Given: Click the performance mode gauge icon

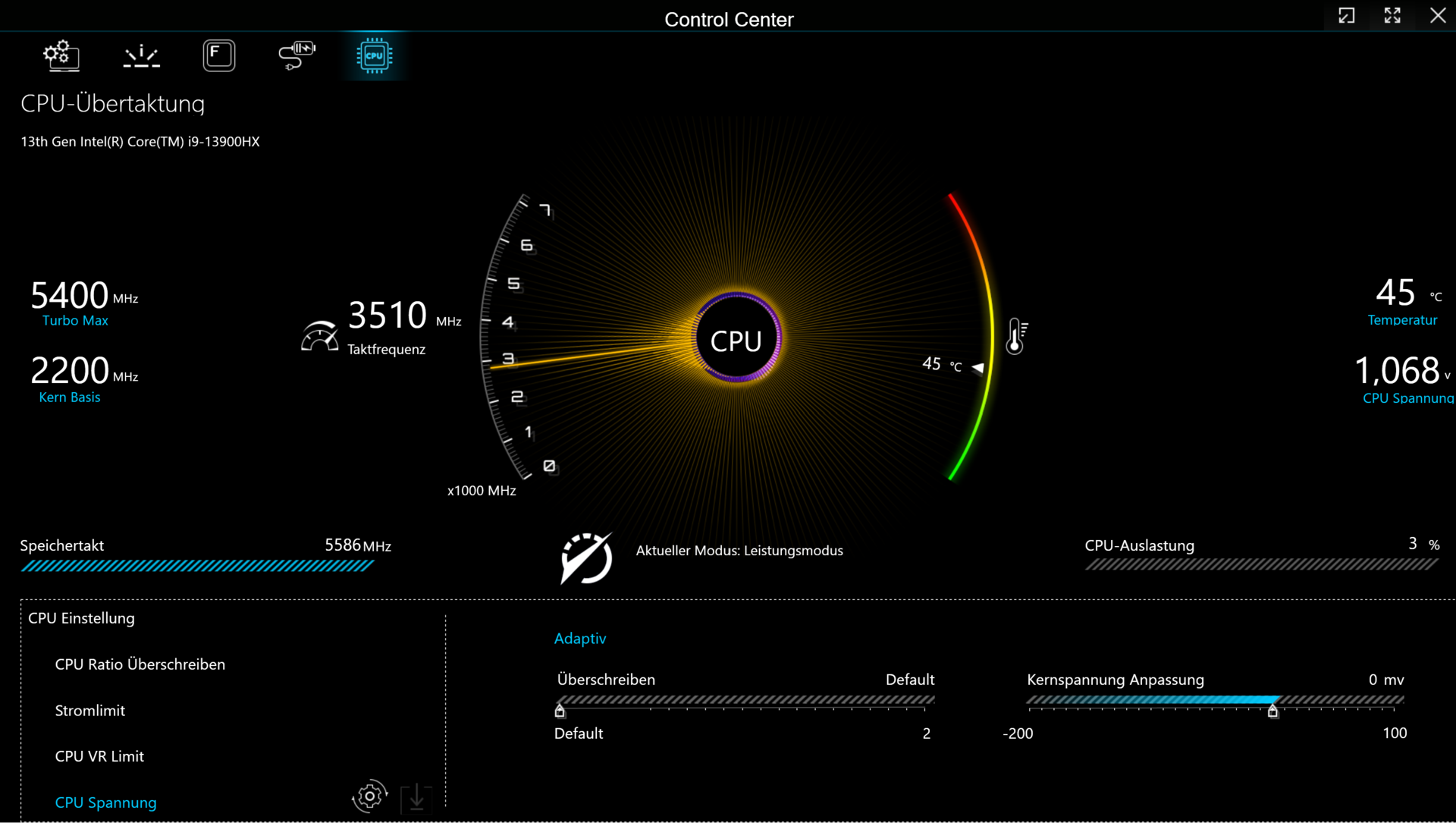Looking at the screenshot, I should [x=586, y=558].
